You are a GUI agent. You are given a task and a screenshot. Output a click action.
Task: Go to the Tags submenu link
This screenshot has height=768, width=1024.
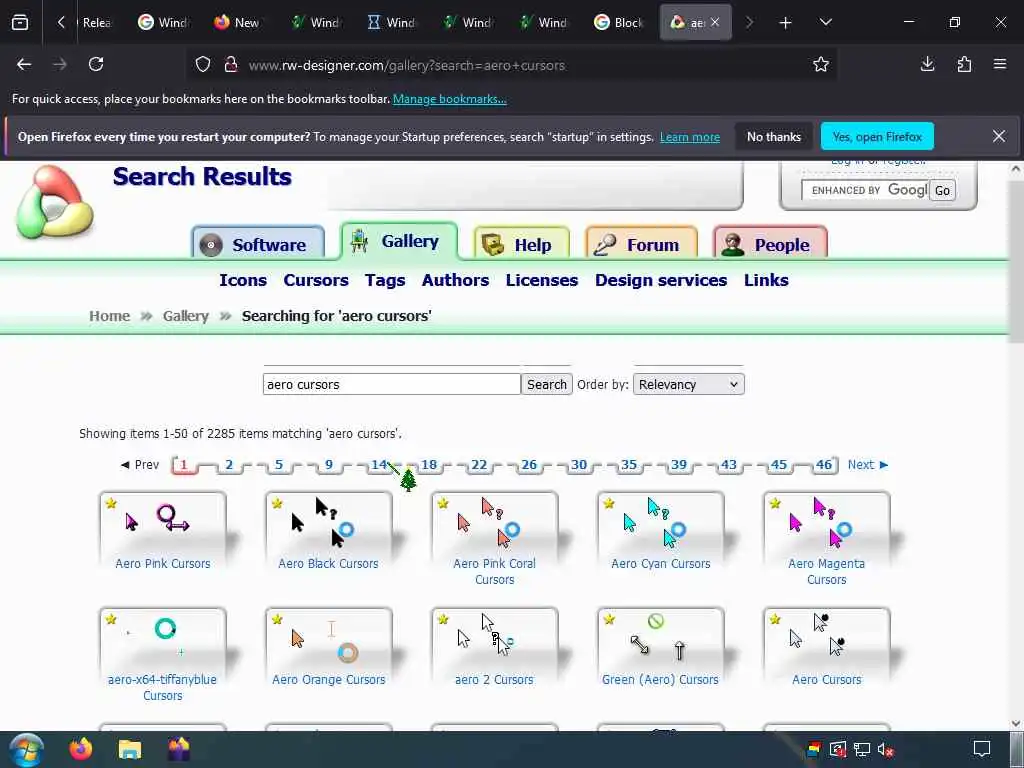(385, 280)
